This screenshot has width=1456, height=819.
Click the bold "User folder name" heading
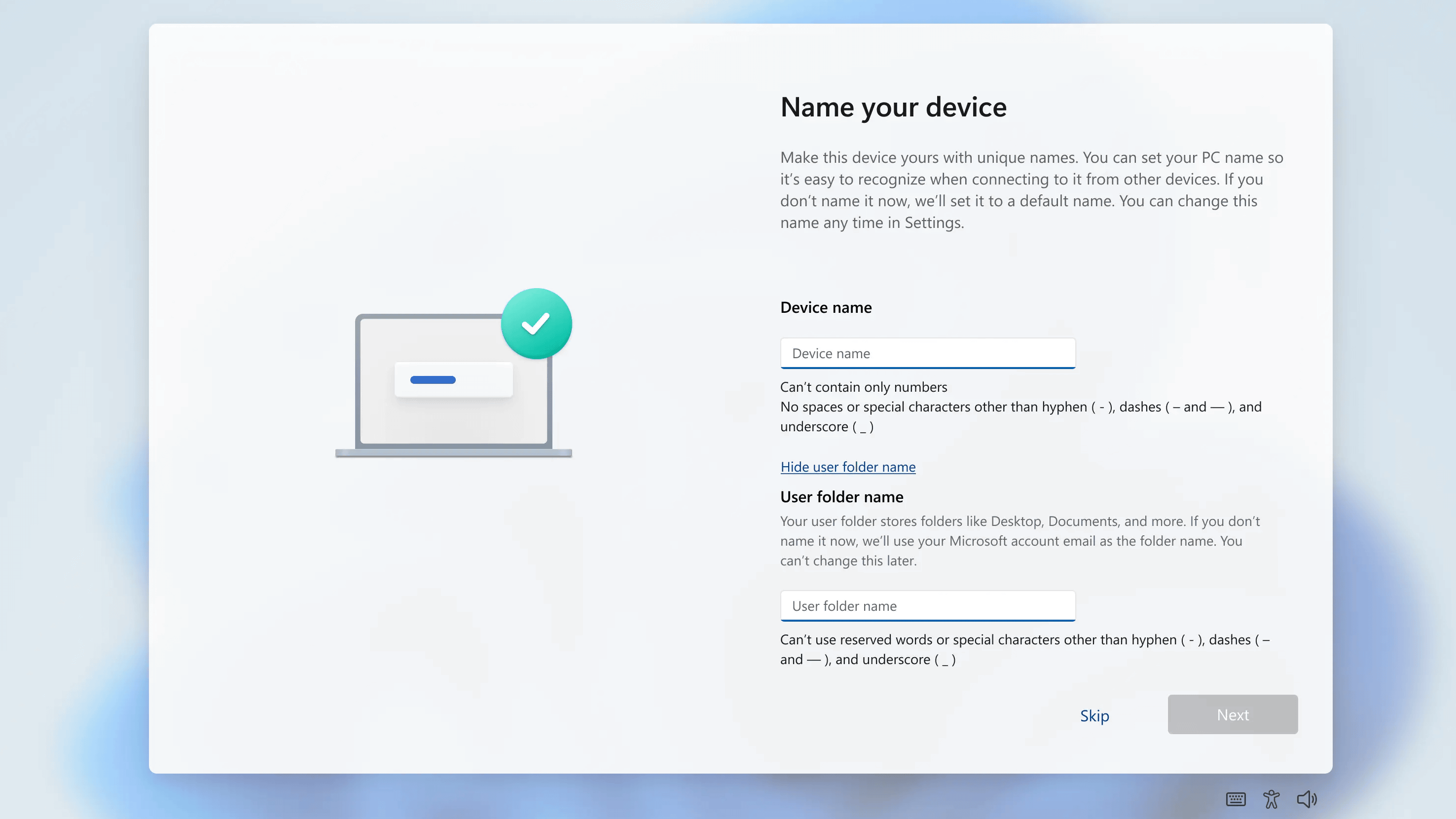(x=841, y=497)
